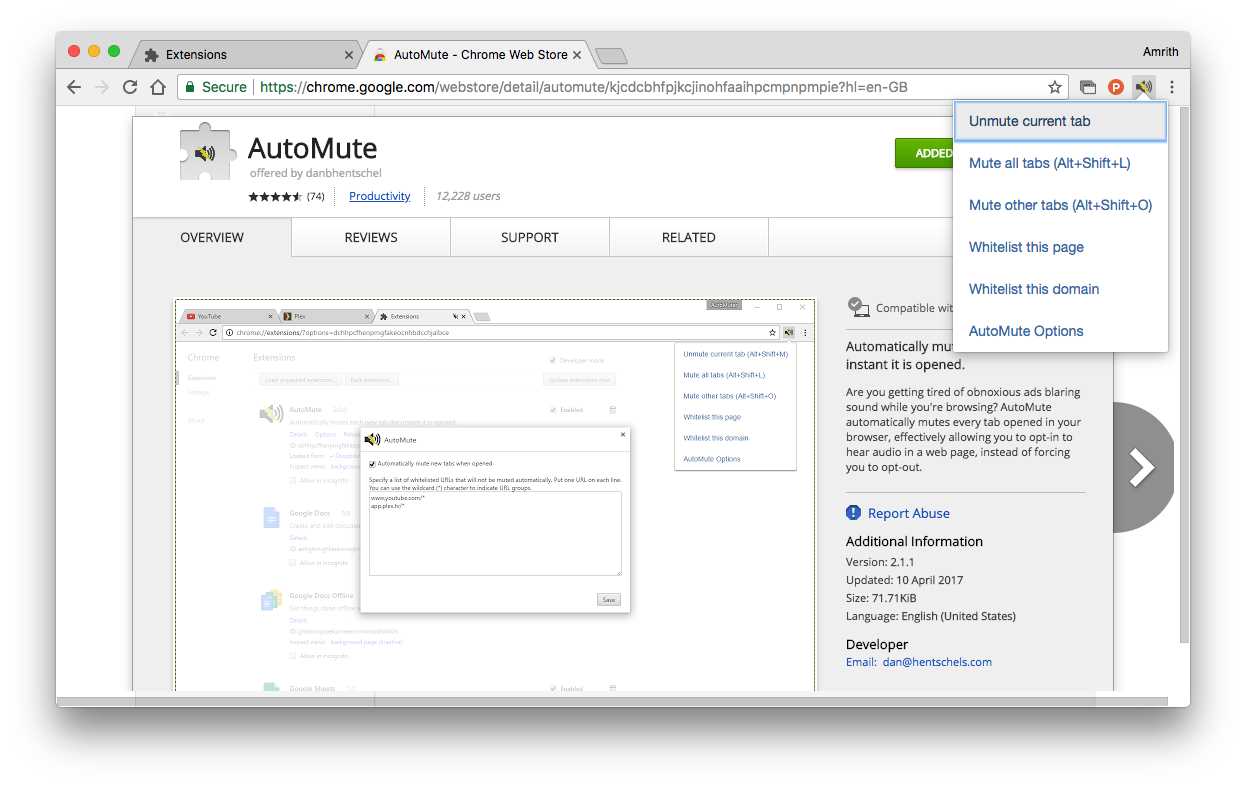This screenshot has width=1246, height=787.
Task: Click the browser forward arrow
Action: (101, 87)
